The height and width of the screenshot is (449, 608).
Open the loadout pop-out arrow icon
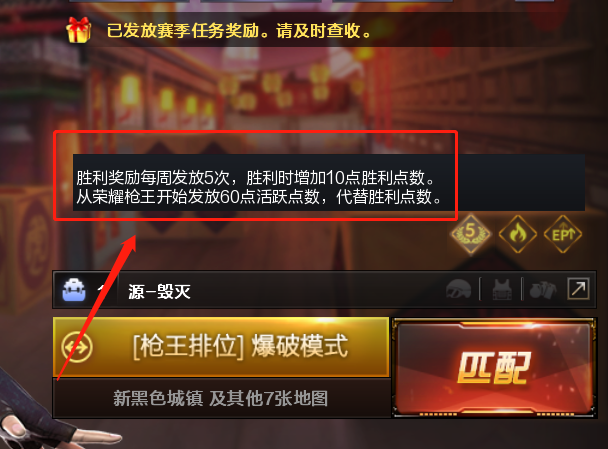579,288
